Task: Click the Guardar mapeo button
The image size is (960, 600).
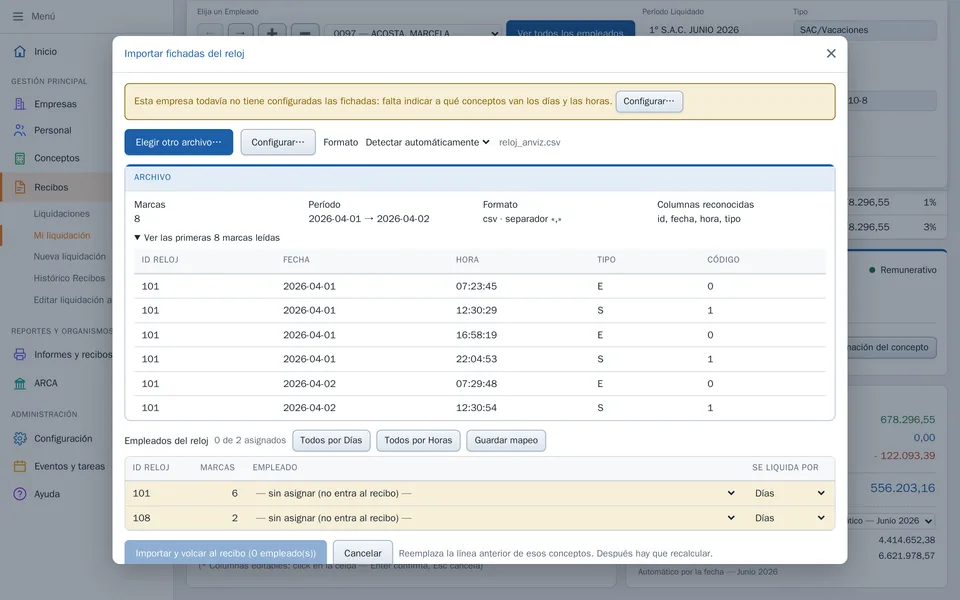Action: [x=506, y=440]
